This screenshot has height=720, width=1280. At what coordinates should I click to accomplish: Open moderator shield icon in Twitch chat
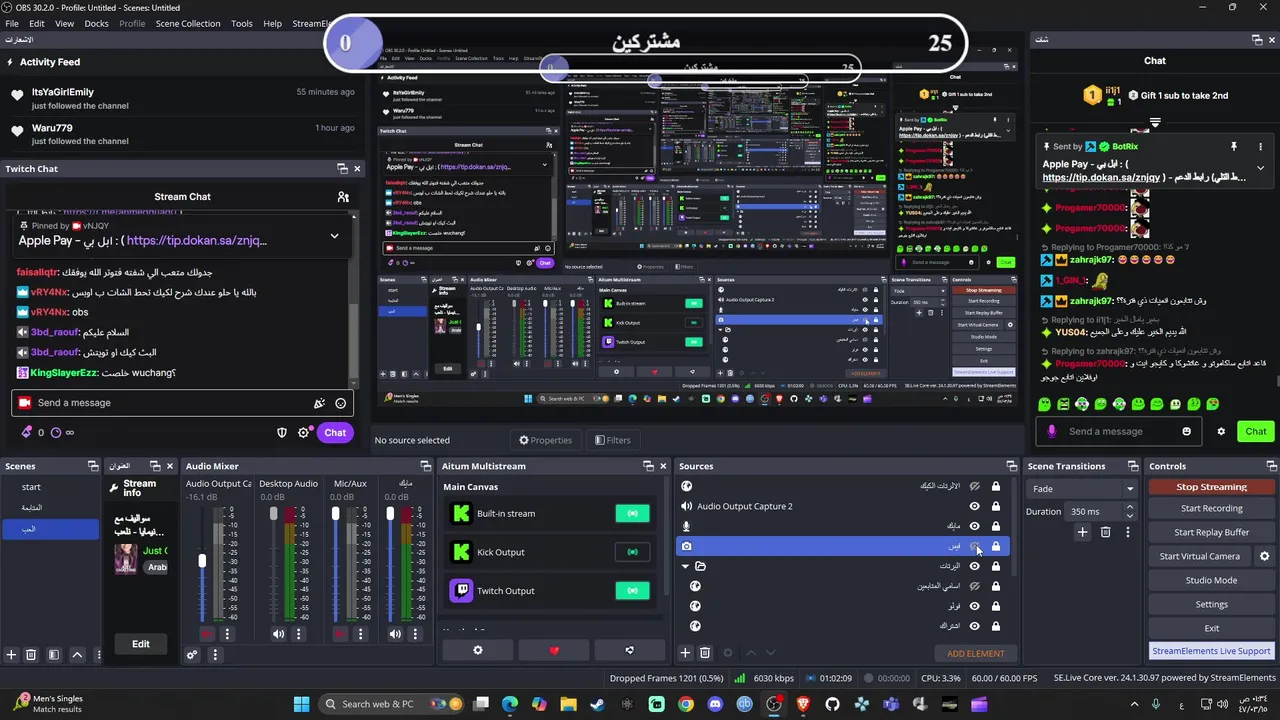click(282, 433)
